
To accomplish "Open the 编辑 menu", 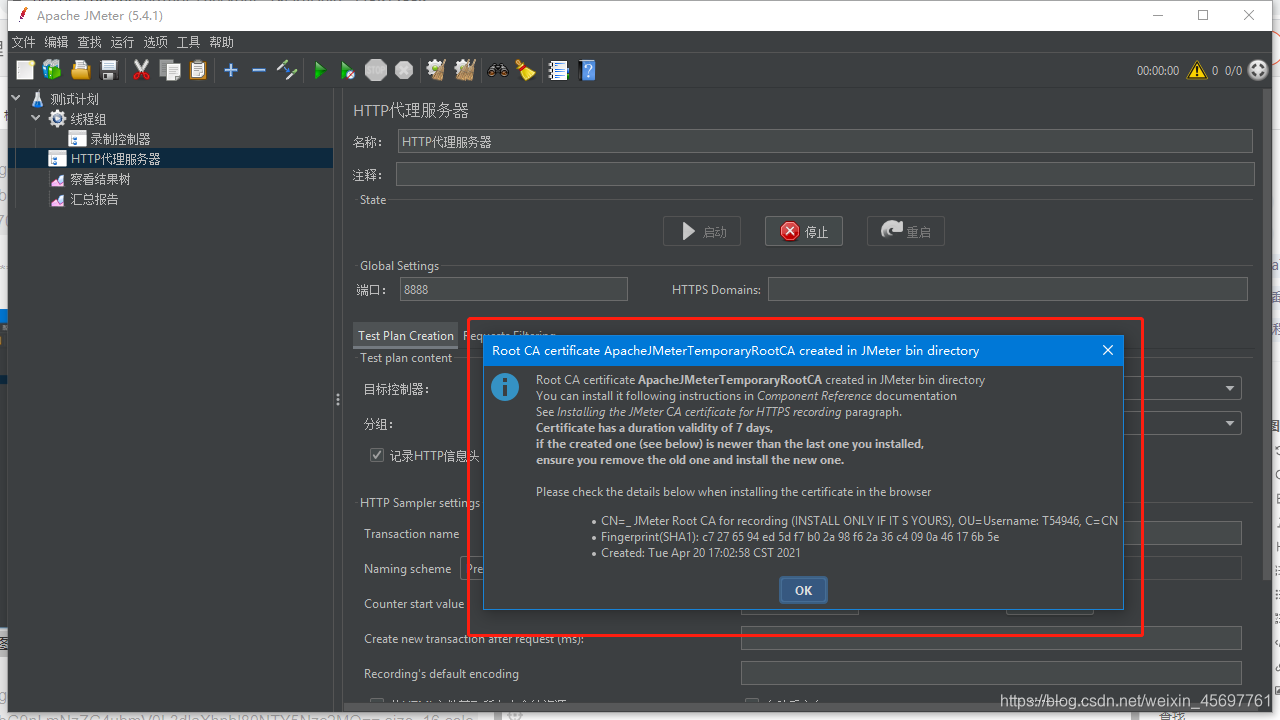I will coord(56,42).
